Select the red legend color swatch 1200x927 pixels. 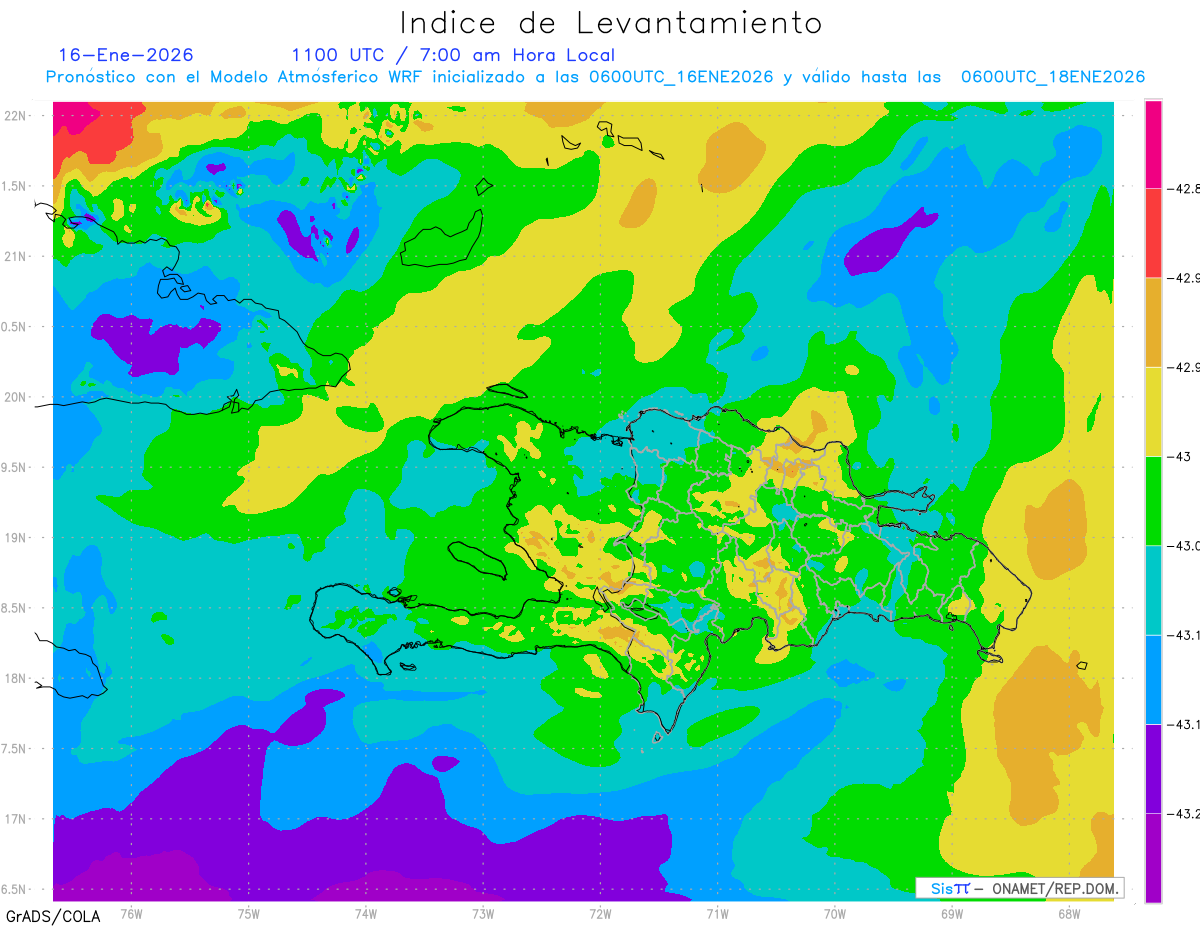(x=1153, y=233)
